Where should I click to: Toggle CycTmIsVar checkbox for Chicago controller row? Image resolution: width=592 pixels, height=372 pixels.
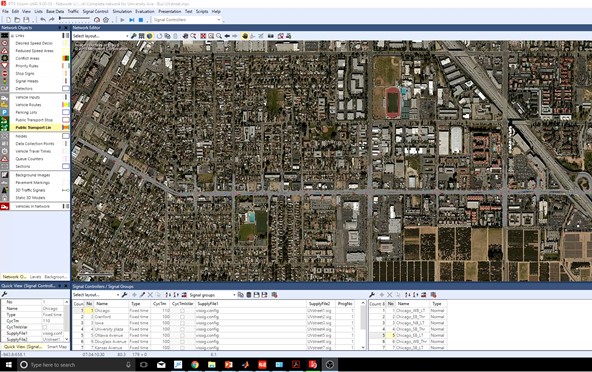182,310
